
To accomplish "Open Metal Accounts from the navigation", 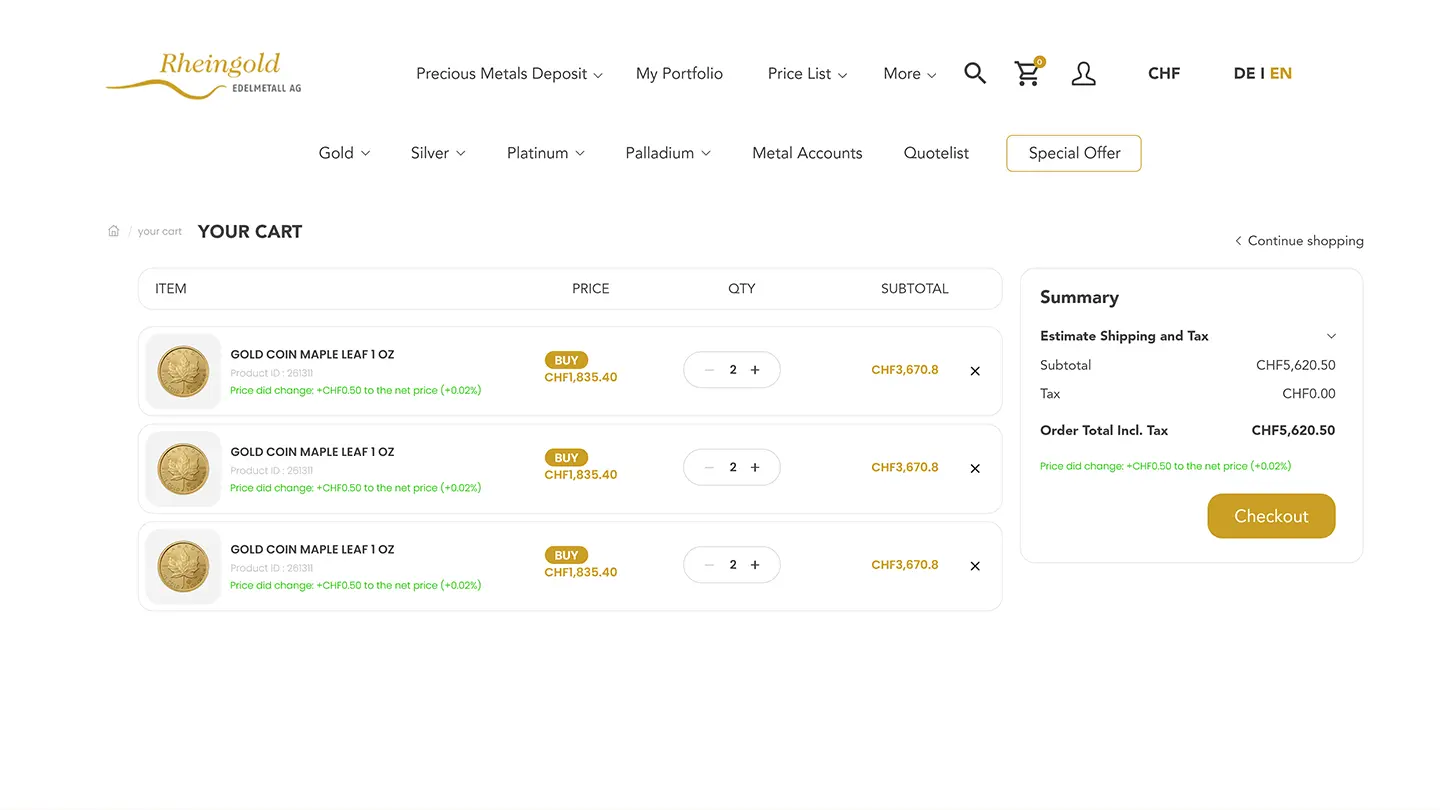I will tap(807, 153).
